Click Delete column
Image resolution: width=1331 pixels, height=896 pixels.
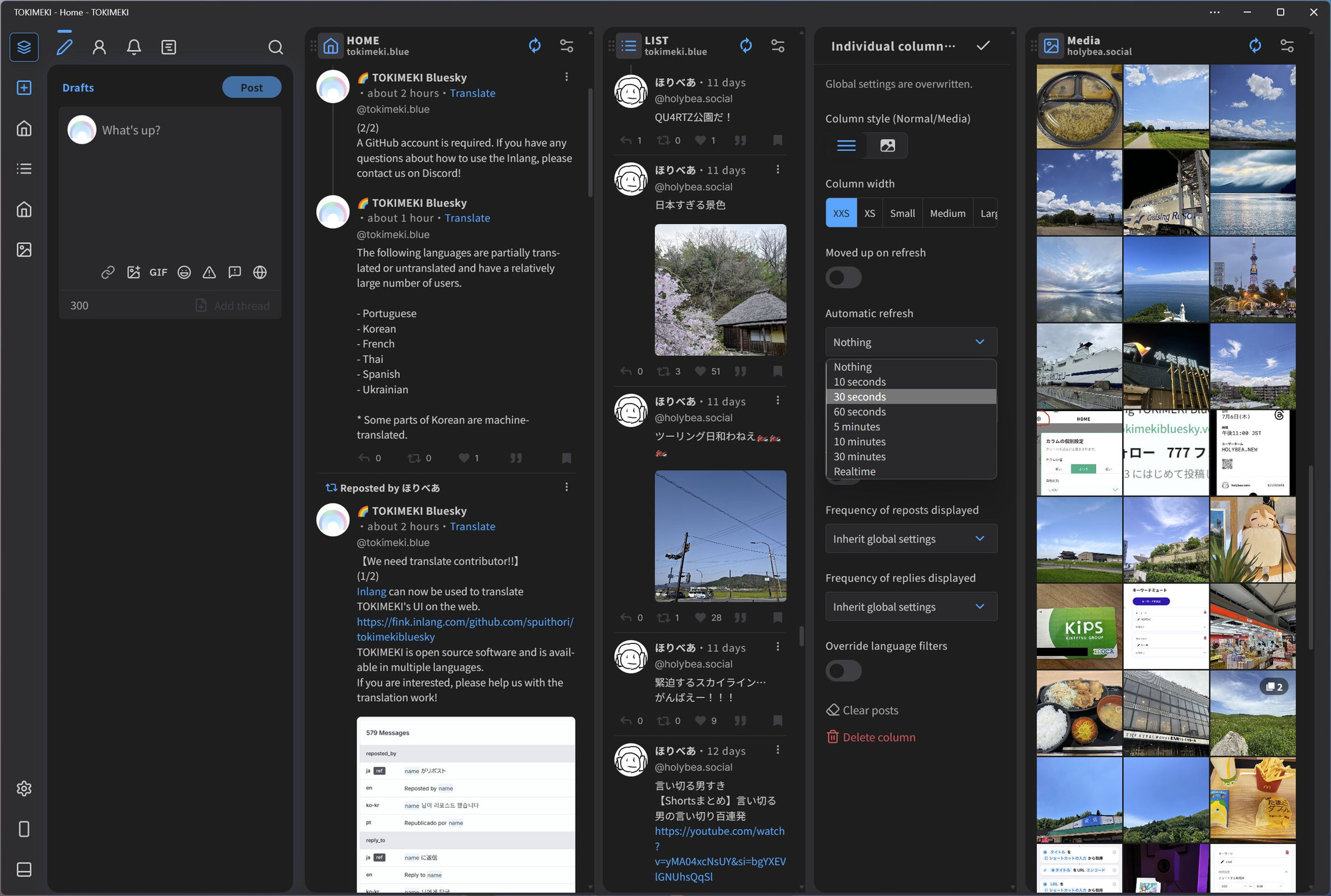[871, 737]
